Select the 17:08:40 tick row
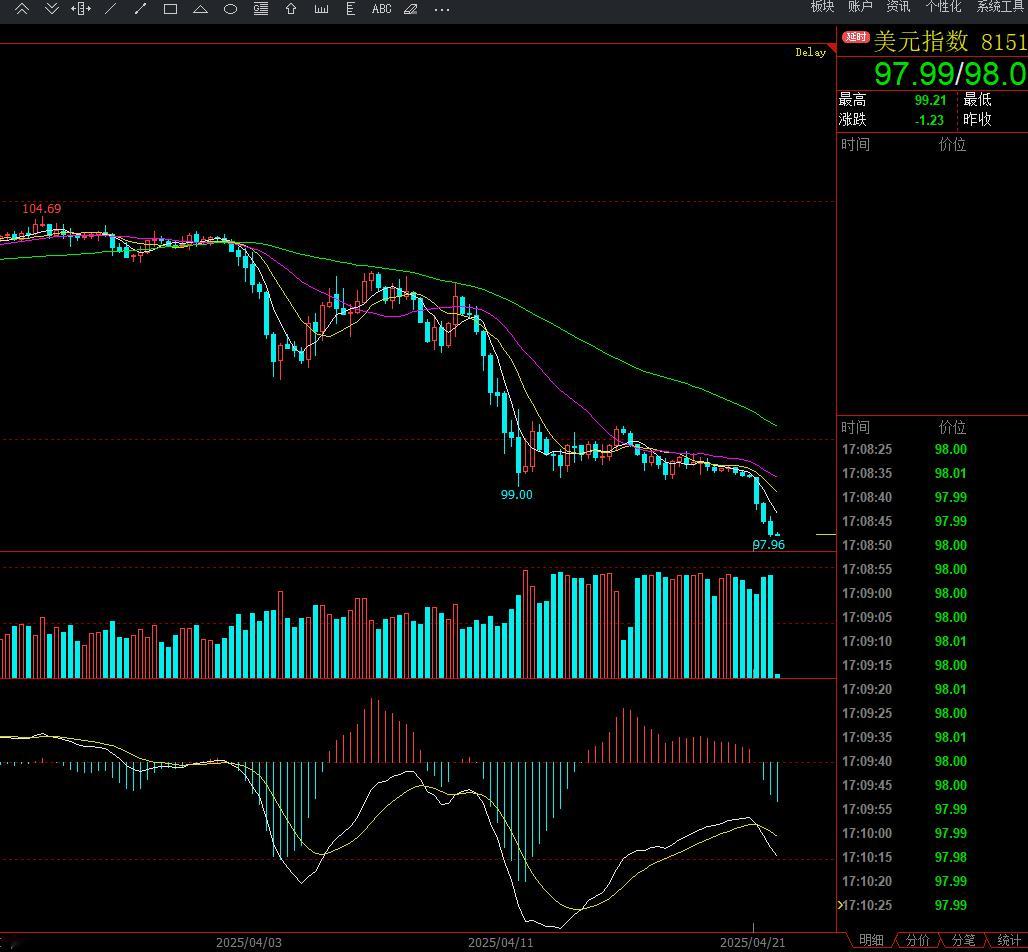The height and width of the screenshot is (952, 1028). click(x=932, y=497)
